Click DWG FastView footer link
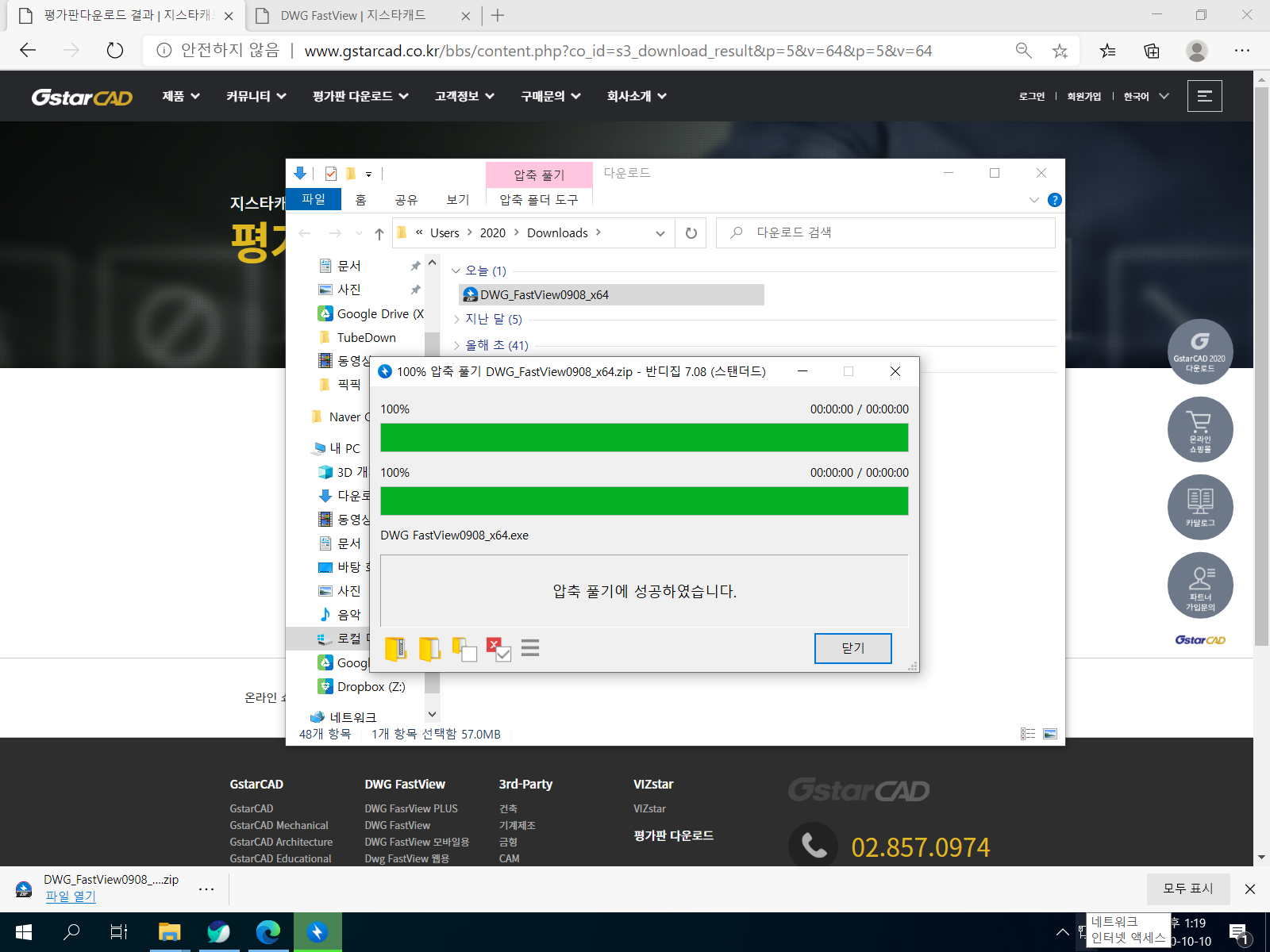The image size is (1270, 952). 398,825
